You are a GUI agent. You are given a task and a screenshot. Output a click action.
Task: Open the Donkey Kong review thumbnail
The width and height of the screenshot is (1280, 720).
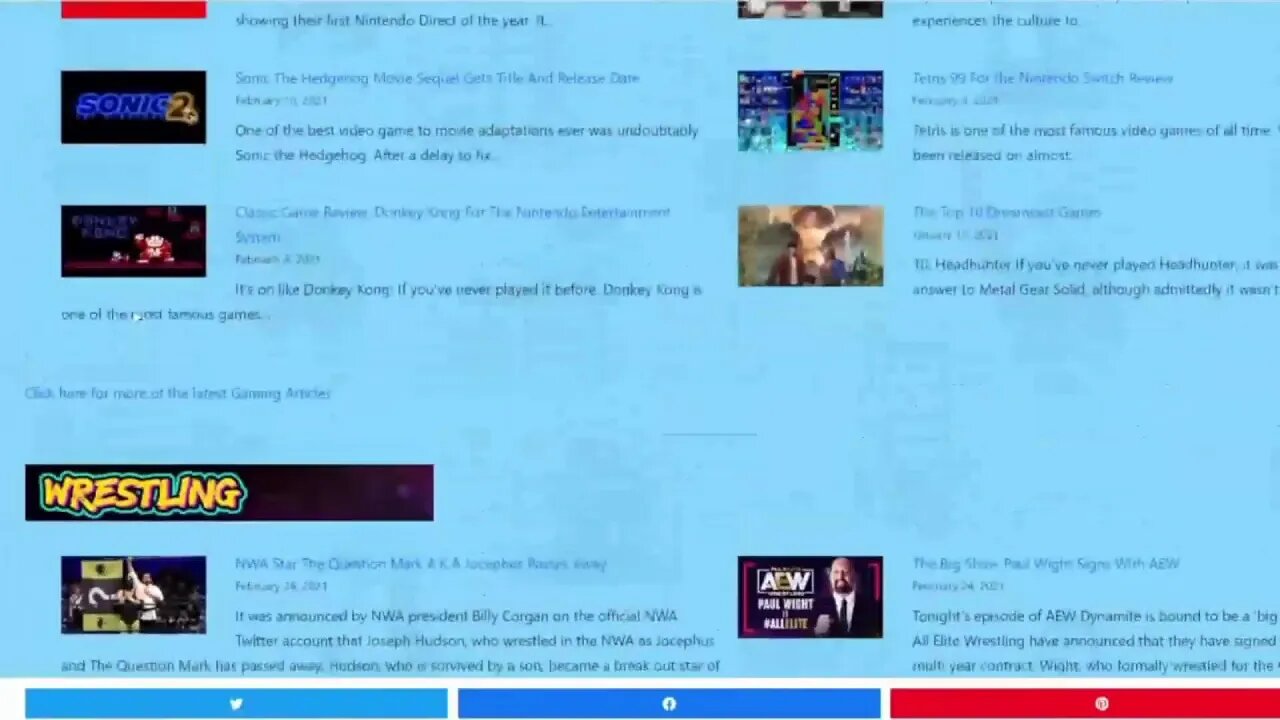tap(133, 241)
